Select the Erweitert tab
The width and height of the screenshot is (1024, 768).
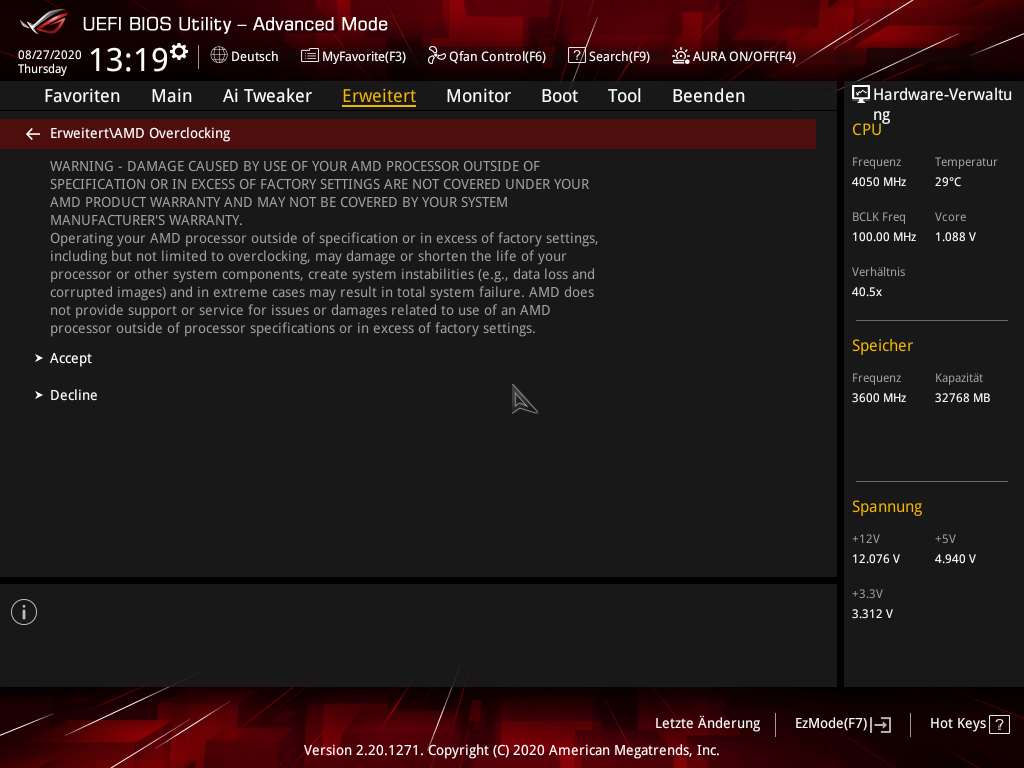pos(379,96)
